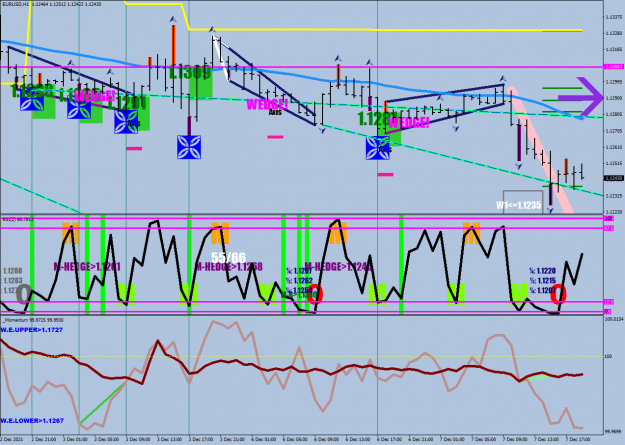Select the ¼: 1.1220 level text

click(x=542, y=271)
